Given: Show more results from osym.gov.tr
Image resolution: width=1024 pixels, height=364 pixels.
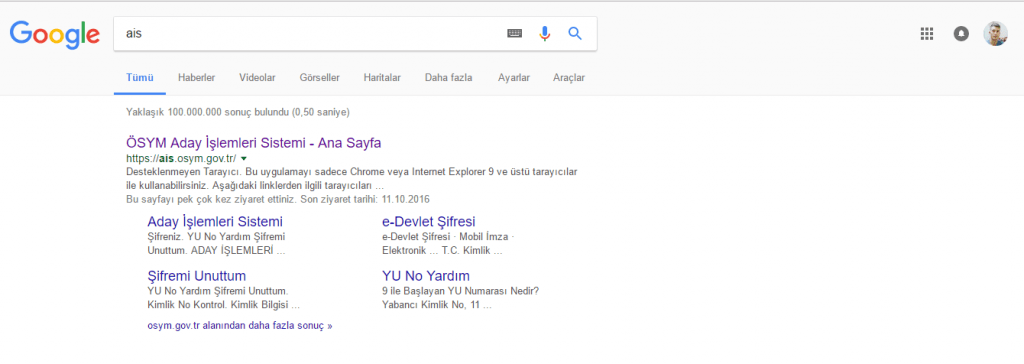Looking at the screenshot, I should tap(240, 325).
